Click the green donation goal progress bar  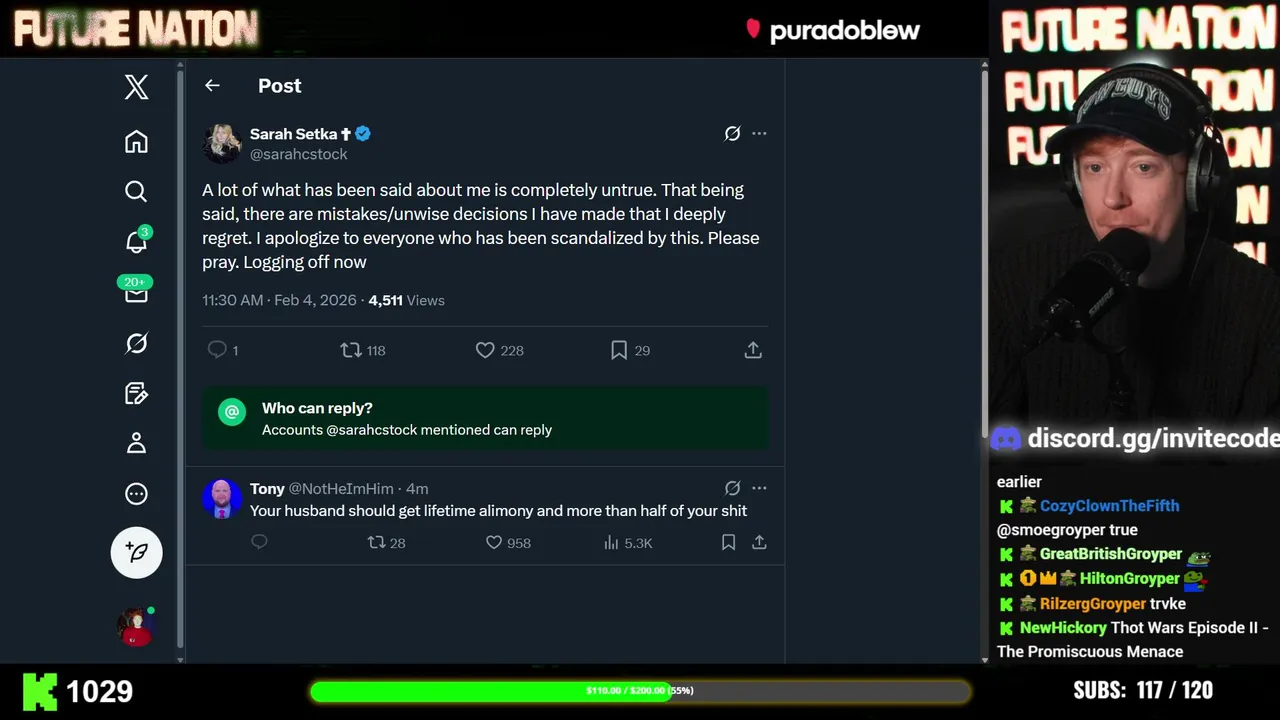coord(640,691)
